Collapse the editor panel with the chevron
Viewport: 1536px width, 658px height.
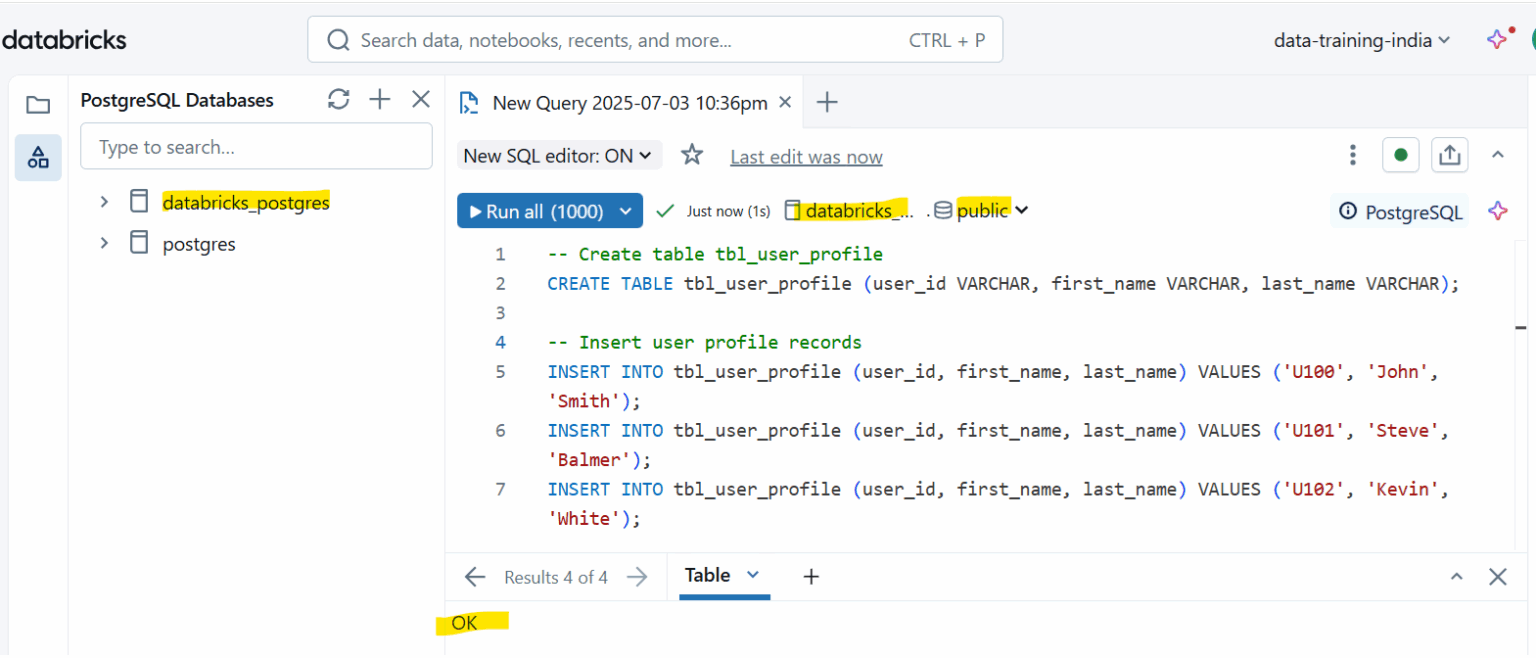coord(1497,155)
